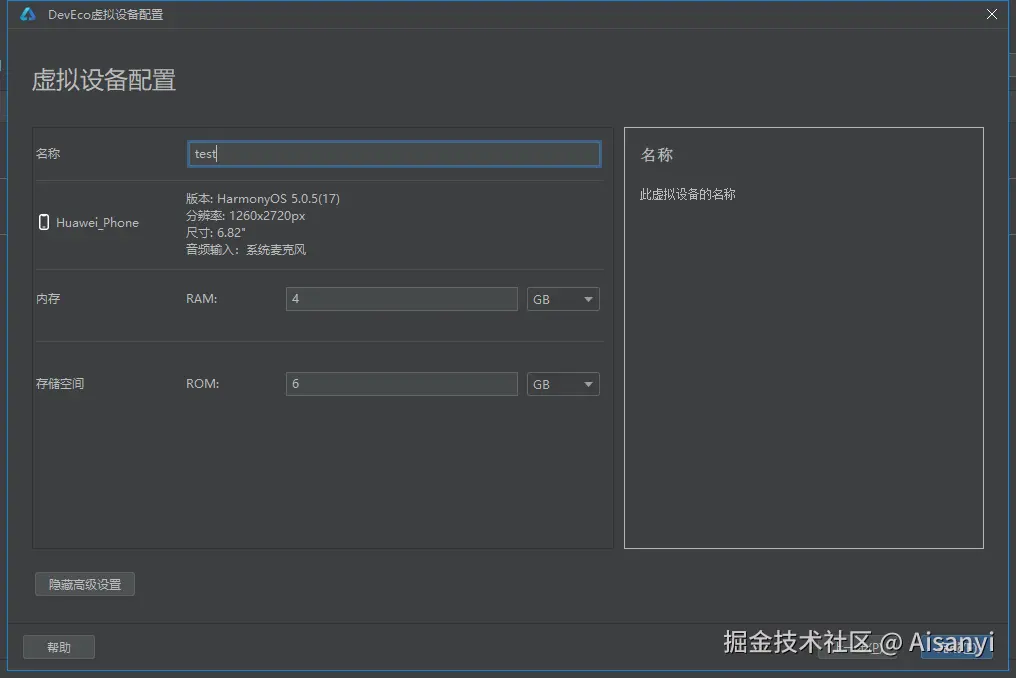The height and width of the screenshot is (678, 1016).
Task: Click the Huawei_Phone device icon
Action: click(x=43, y=222)
